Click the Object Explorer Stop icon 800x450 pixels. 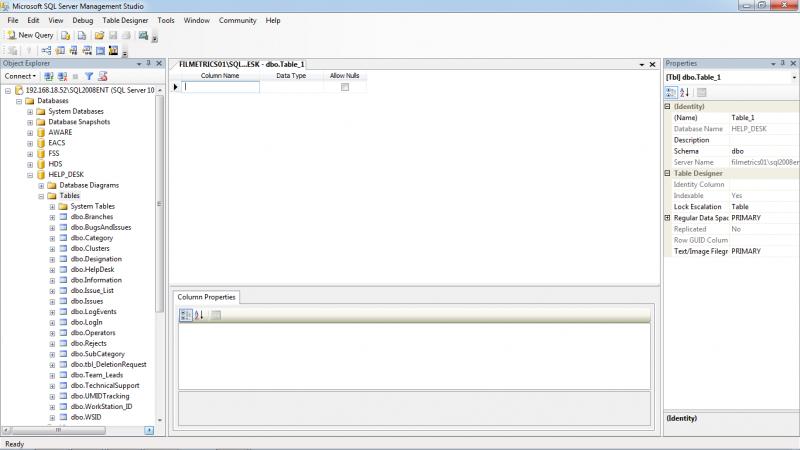[x=75, y=76]
